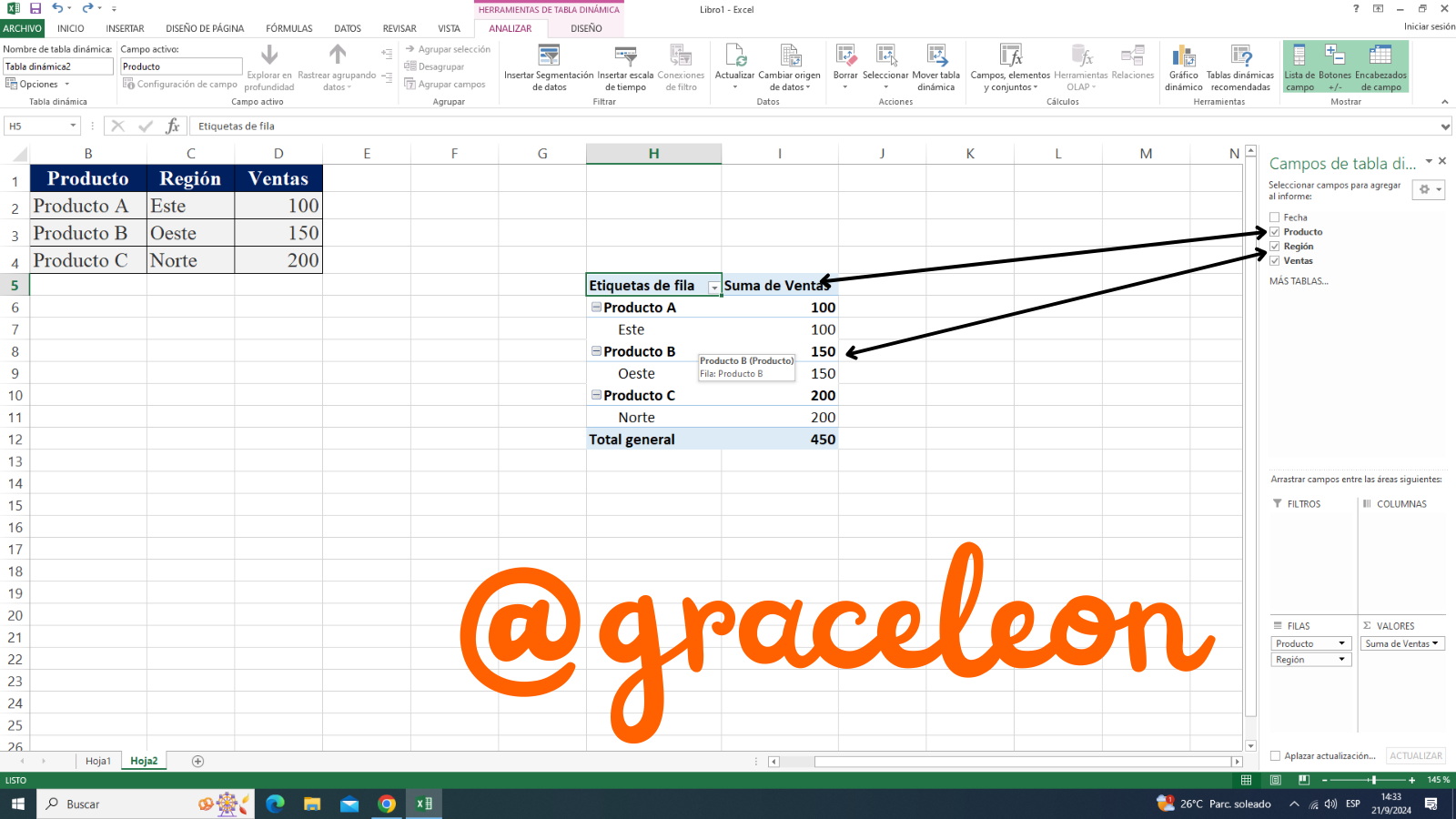Open the insert function (fx) dialog
The image size is (1456, 819).
(172, 126)
